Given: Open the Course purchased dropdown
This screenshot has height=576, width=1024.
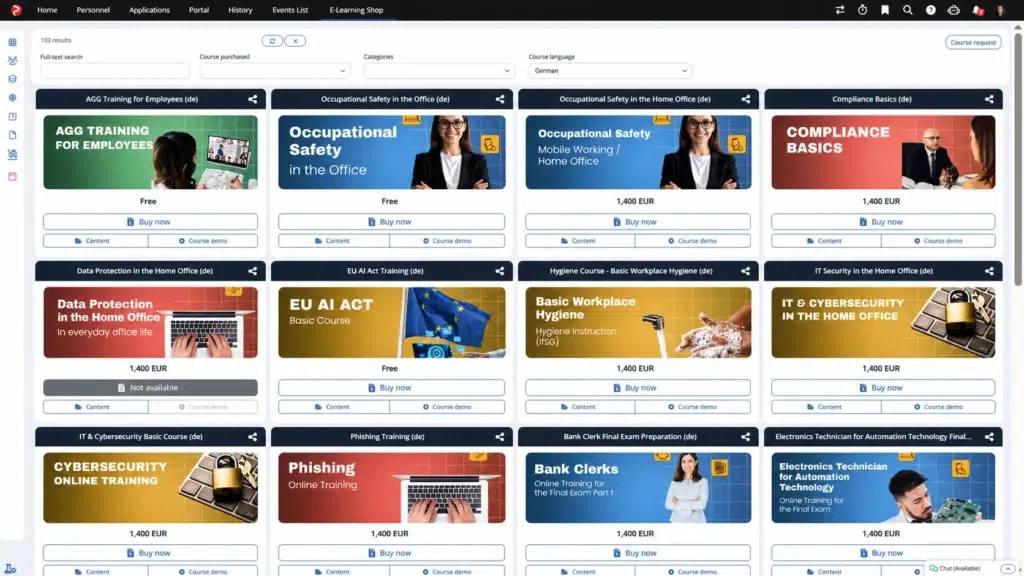Looking at the screenshot, I should [274, 71].
